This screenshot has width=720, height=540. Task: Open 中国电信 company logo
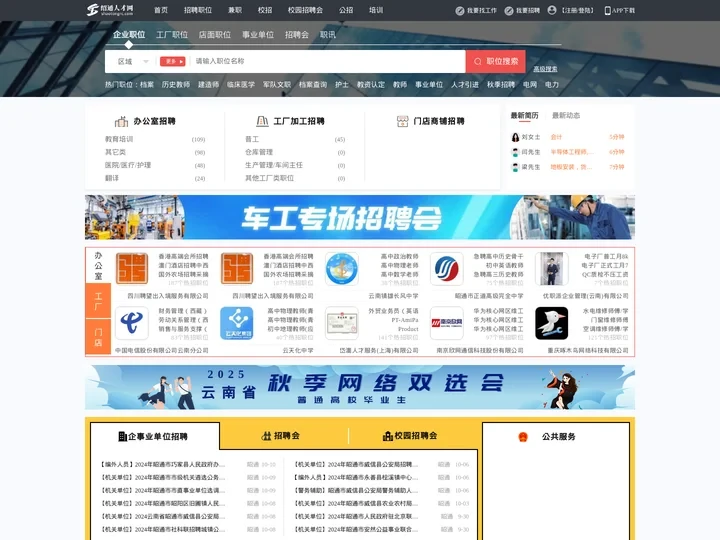click(132, 323)
